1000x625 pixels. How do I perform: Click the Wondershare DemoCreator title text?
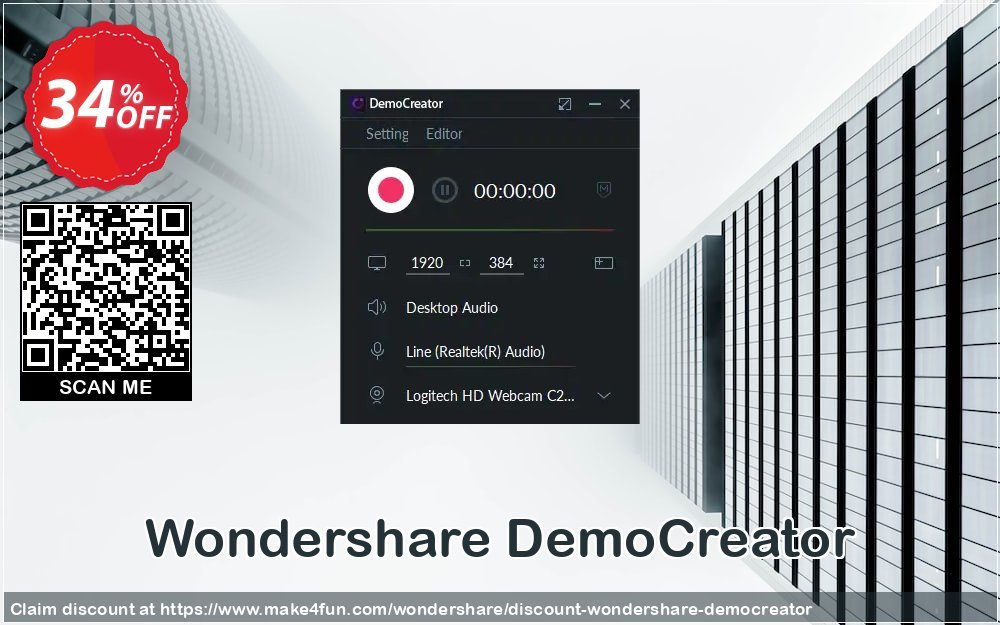click(500, 540)
